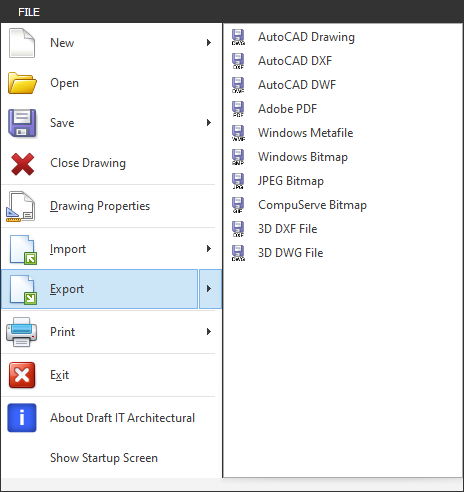
Task: Export as Windows Metafile
Action: [x=343, y=133]
